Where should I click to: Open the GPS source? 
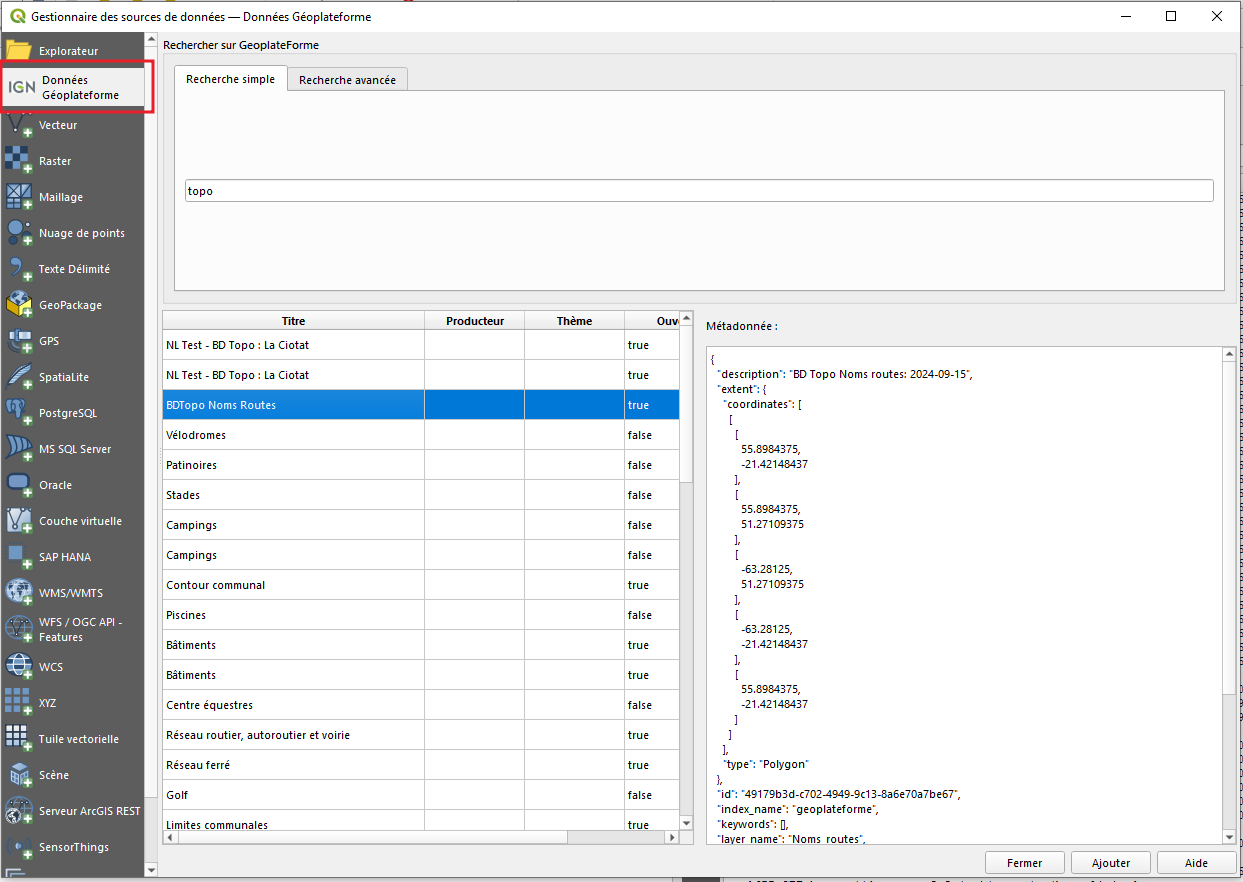point(72,341)
